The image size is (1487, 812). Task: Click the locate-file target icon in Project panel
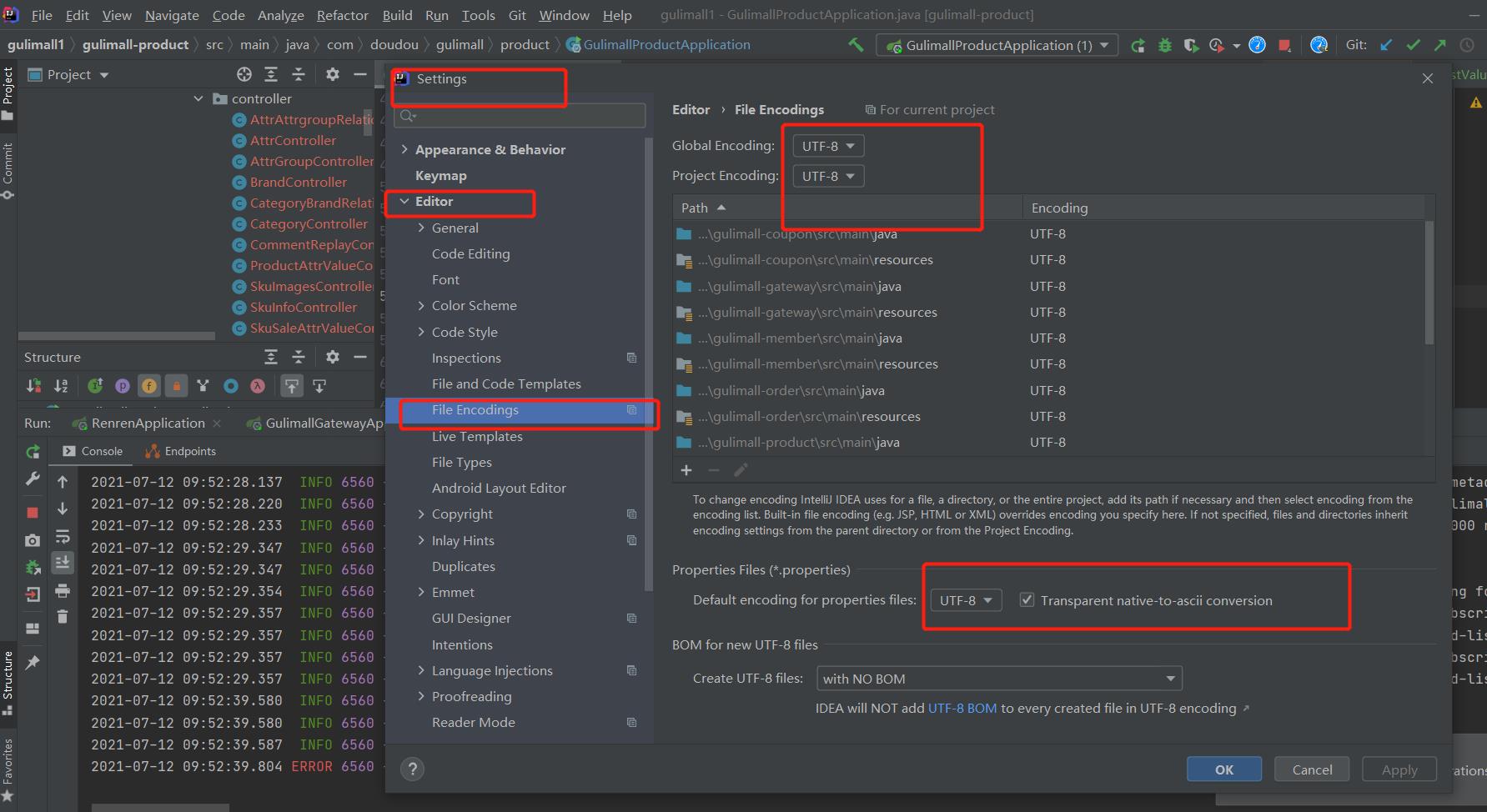pos(244,74)
